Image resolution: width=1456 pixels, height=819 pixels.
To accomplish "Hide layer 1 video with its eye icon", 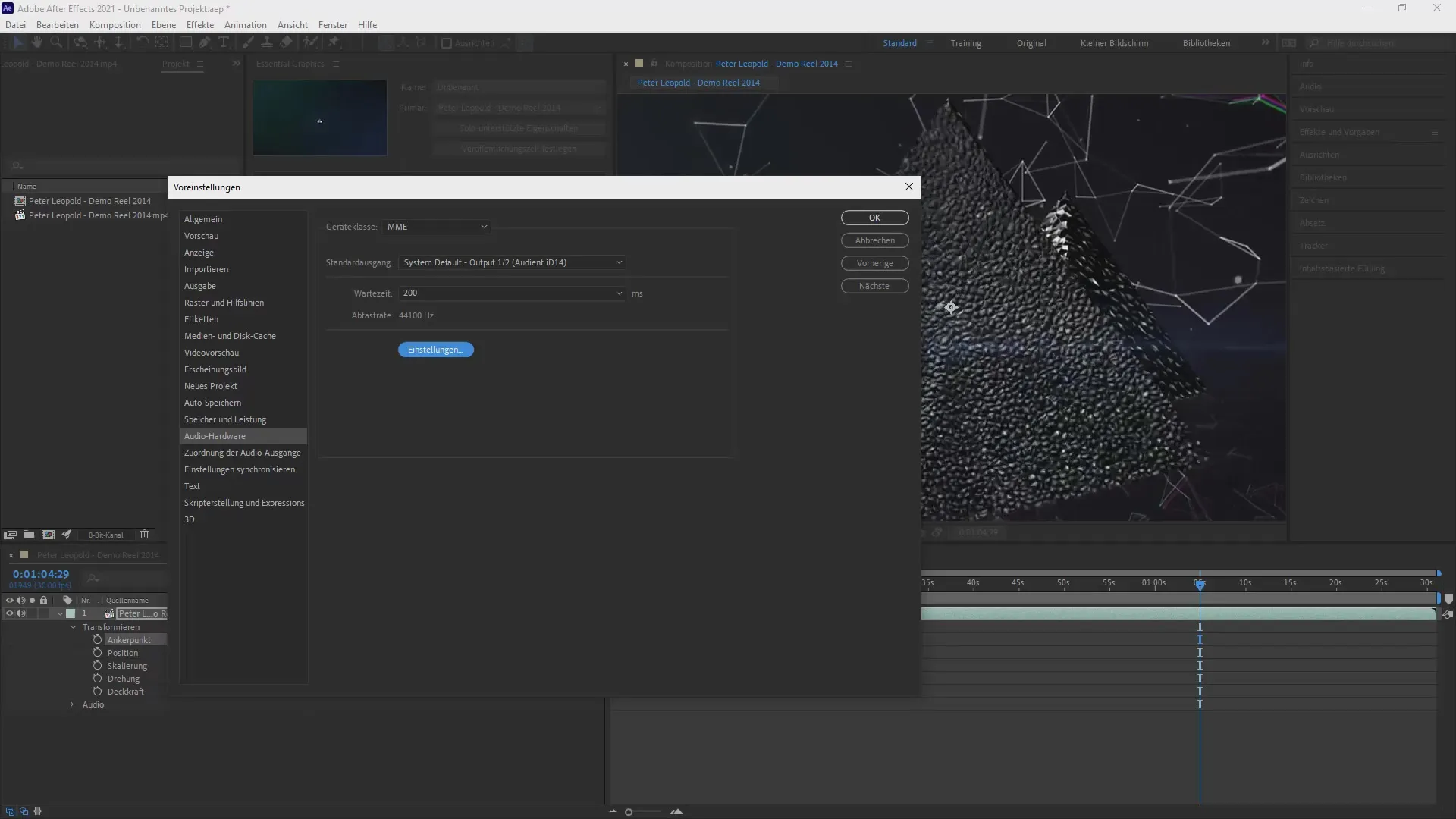I will click(10, 613).
